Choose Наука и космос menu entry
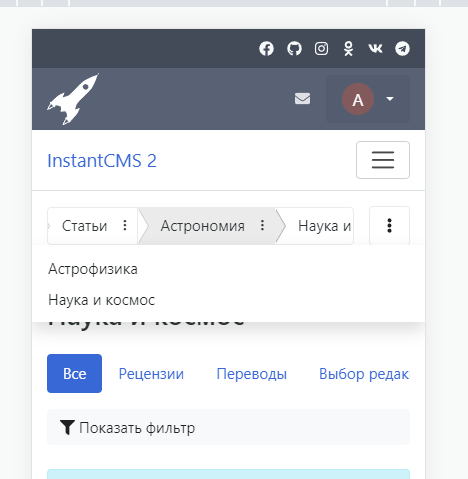The width and height of the screenshot is (468, 479). 102,300
